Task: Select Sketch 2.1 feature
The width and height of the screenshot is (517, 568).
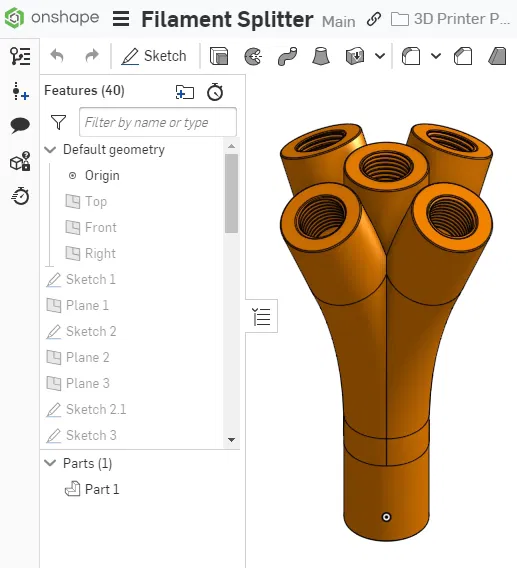Action: tap(86, 409)
